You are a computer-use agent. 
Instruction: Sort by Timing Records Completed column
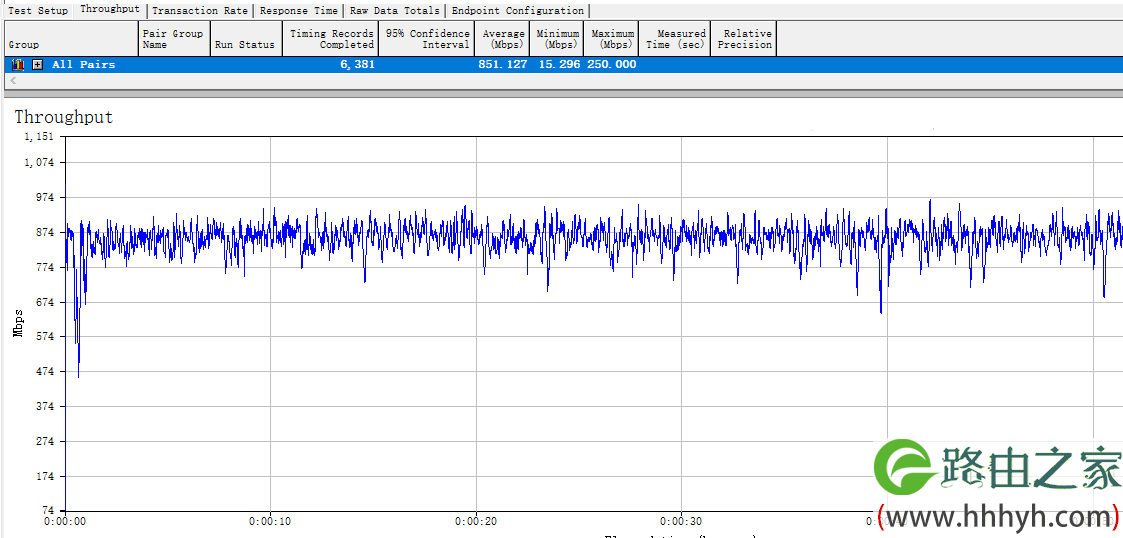pyautogui.click(x=330, y=39)
